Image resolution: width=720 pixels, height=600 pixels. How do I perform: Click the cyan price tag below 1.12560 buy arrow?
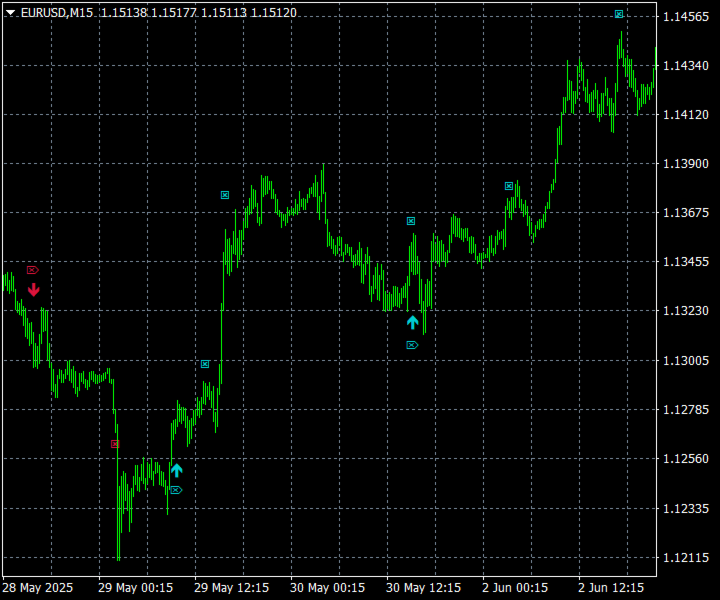point(176,490)
